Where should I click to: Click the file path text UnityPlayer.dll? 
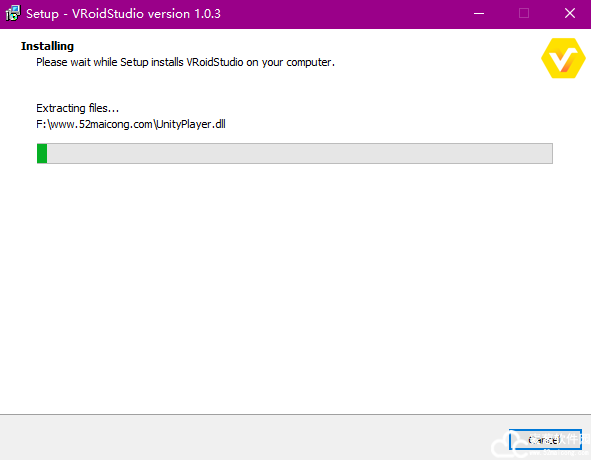pyautogui.click(x=131, y=124)
